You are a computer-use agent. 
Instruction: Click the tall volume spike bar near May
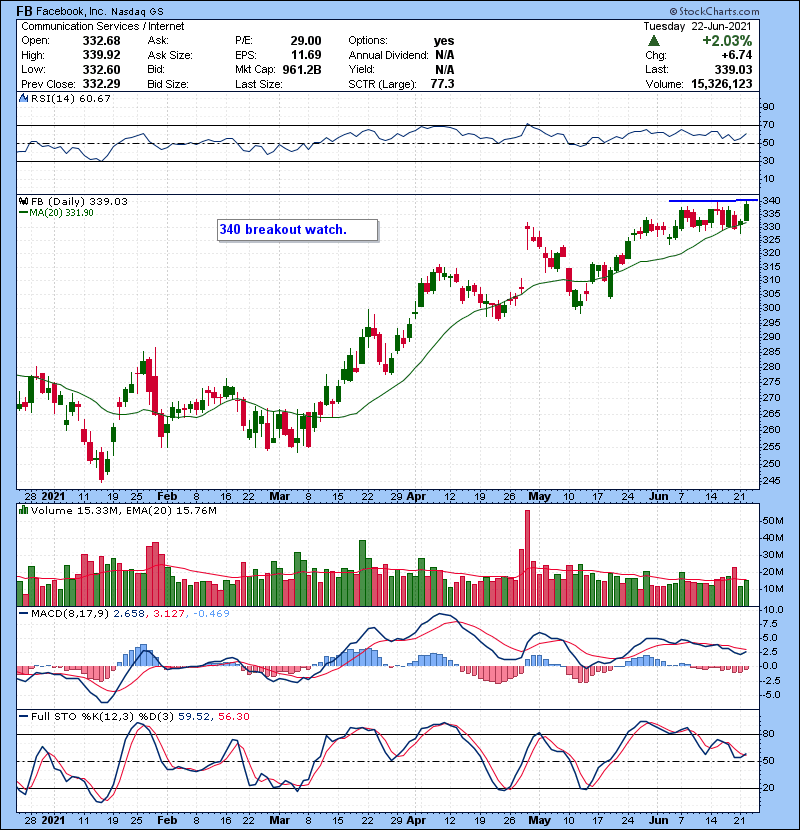[527, 558]
